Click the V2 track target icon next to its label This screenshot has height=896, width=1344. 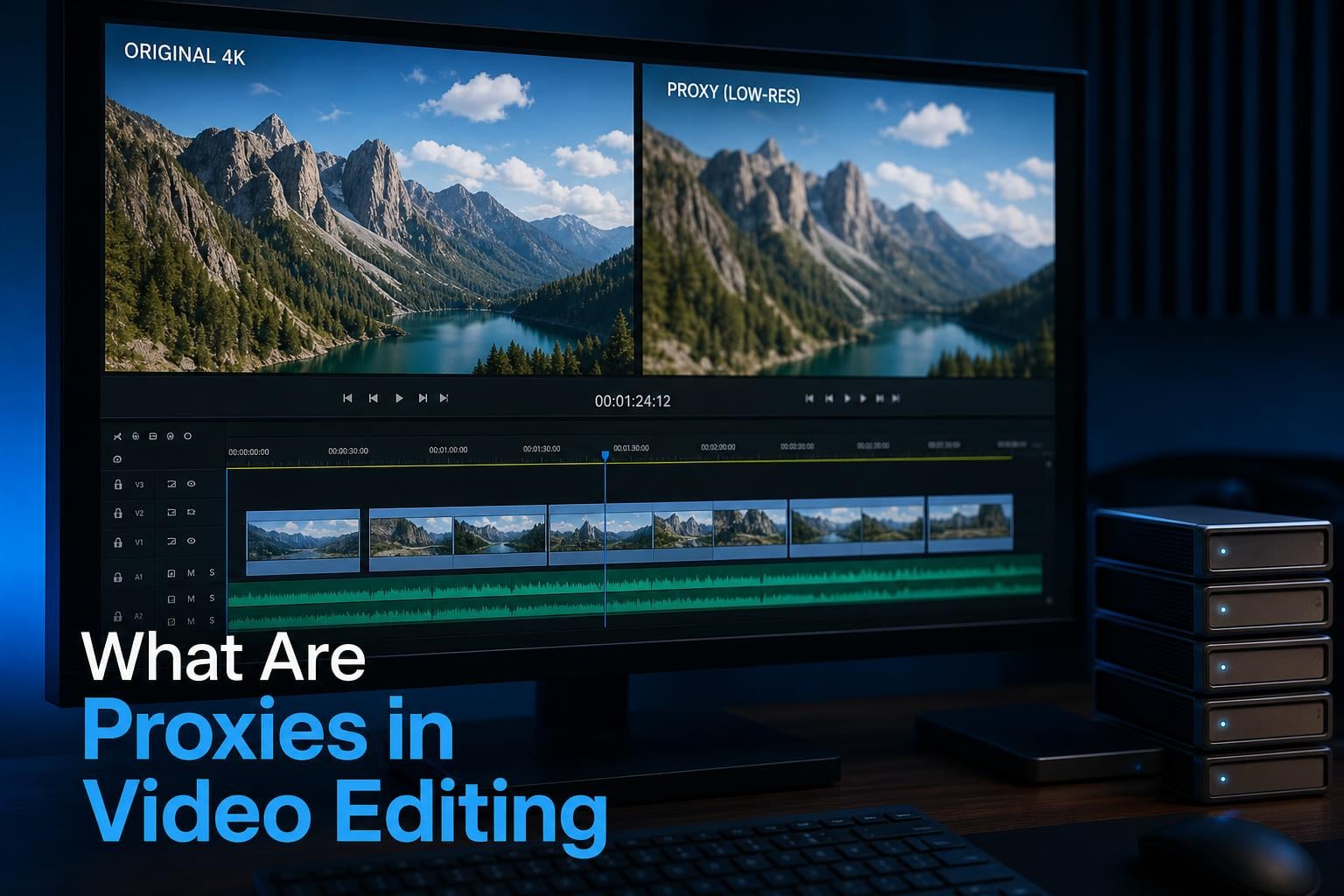(x=171, y=513)
